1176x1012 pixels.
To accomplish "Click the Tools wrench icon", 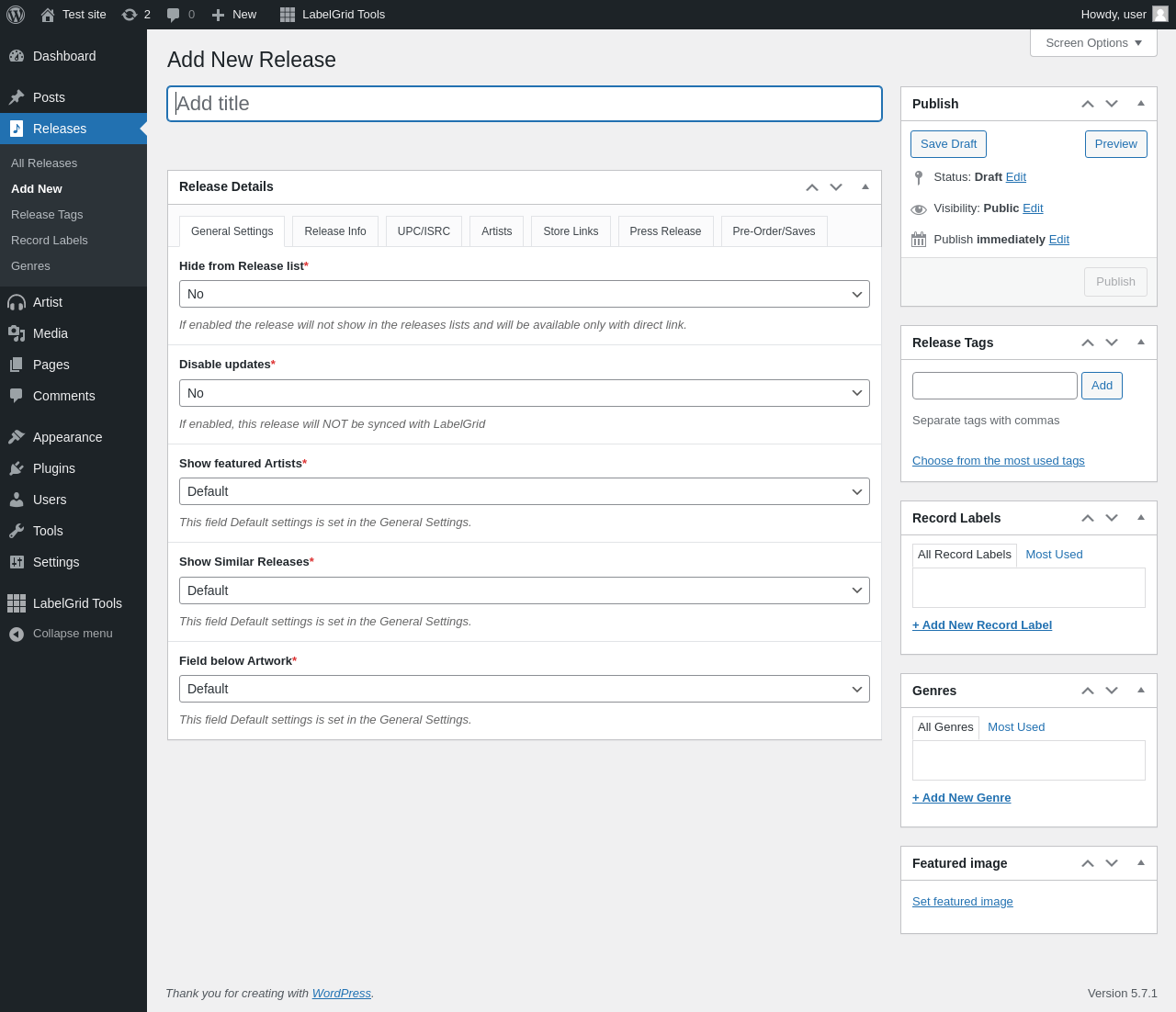I will [17, 531].
